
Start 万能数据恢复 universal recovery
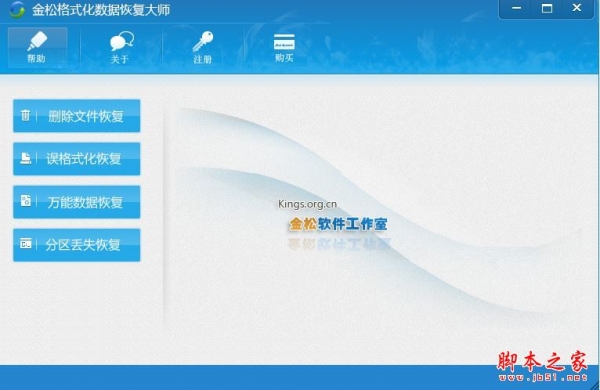click(x=77, y=202)
